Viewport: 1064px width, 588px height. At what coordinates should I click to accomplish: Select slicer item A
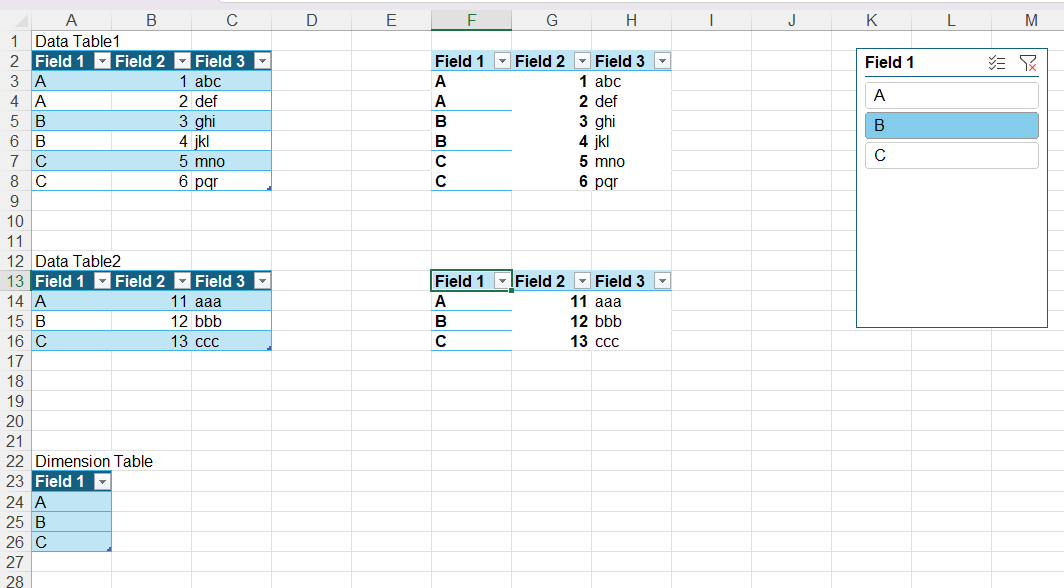(951, 95)
